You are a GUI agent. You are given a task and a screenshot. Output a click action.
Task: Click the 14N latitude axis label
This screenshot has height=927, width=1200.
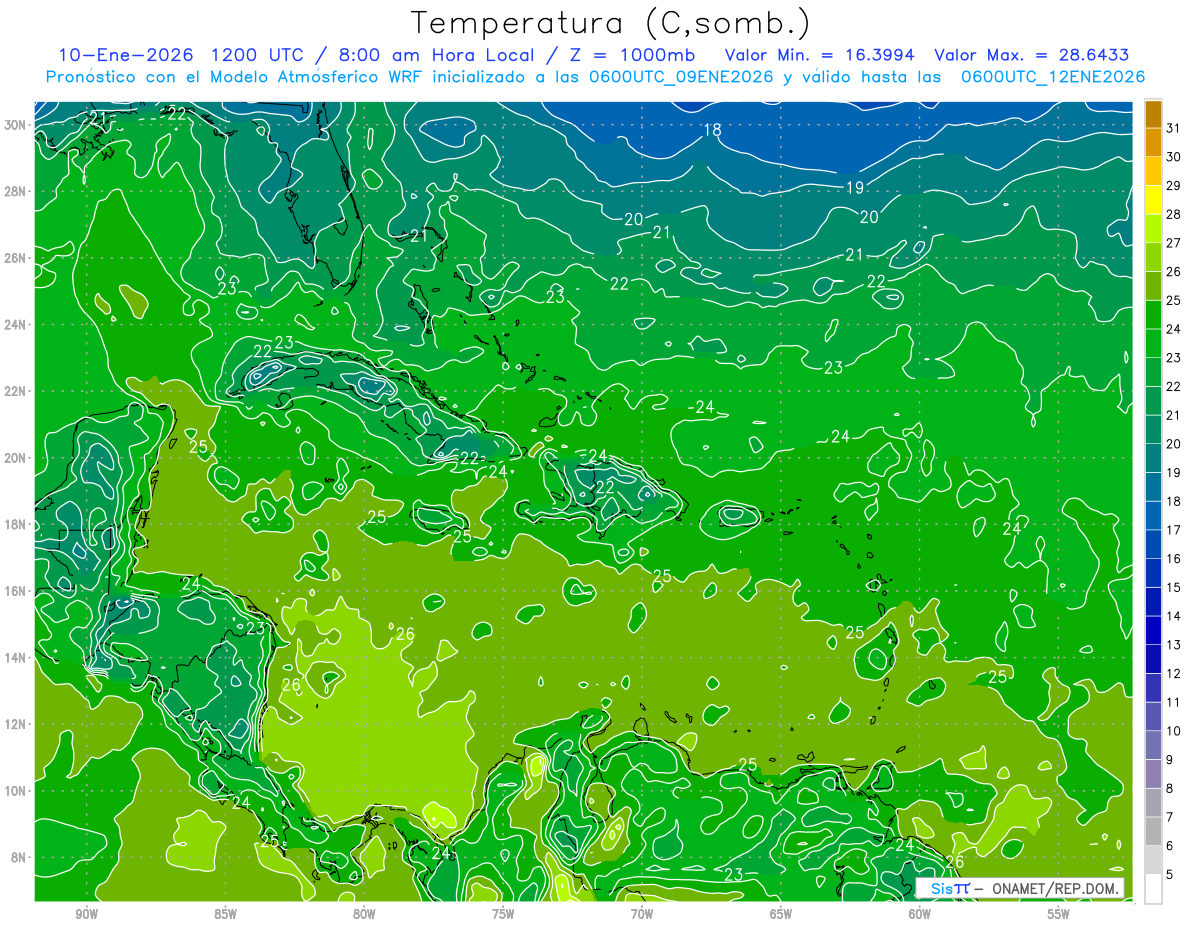point(15,658)
